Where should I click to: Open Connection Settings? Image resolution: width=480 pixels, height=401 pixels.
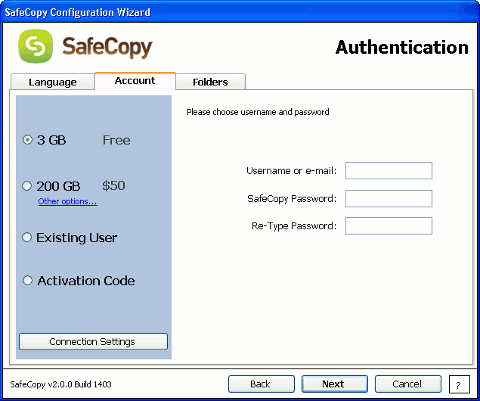(93, 342)
